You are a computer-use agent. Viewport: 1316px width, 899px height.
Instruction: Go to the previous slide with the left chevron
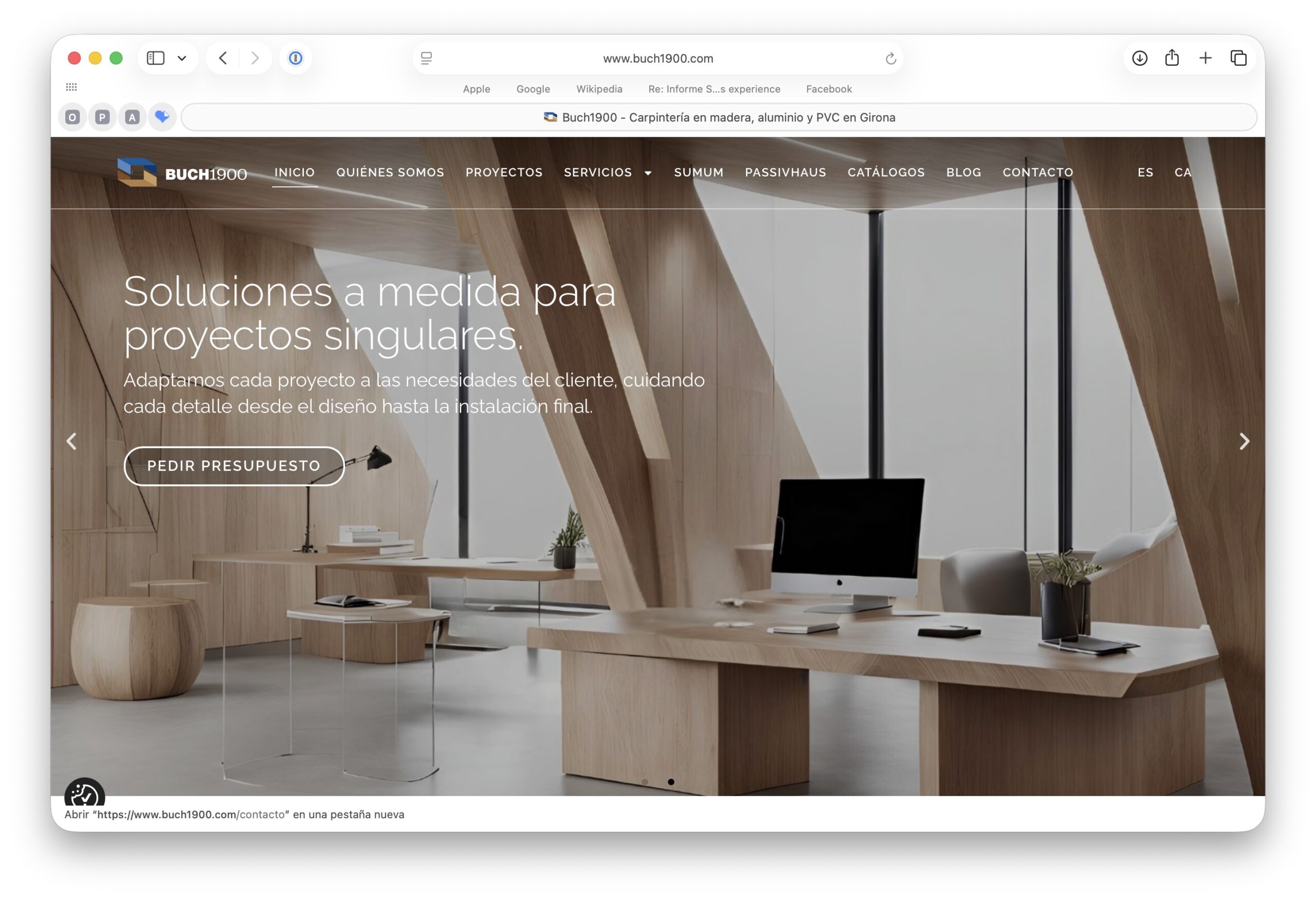pyautogui.click(x=71, y=441)
